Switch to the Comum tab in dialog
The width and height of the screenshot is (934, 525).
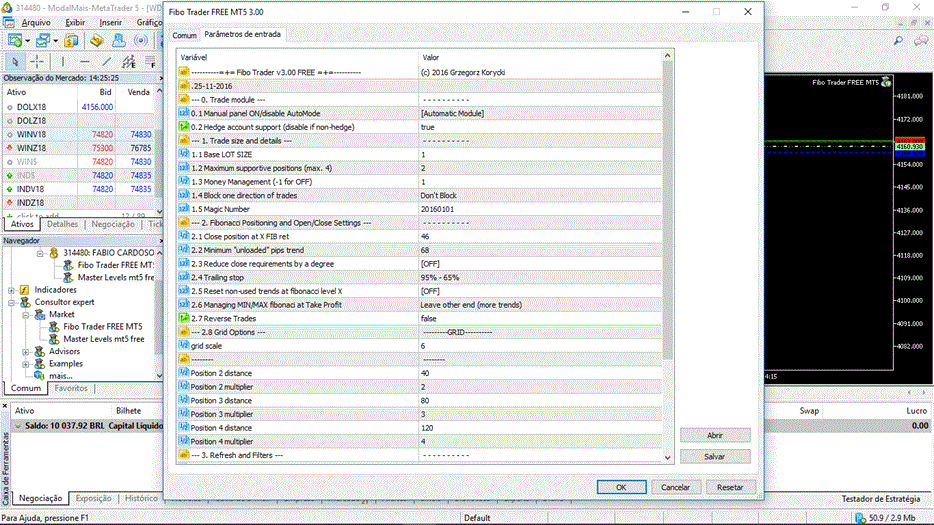184,35
